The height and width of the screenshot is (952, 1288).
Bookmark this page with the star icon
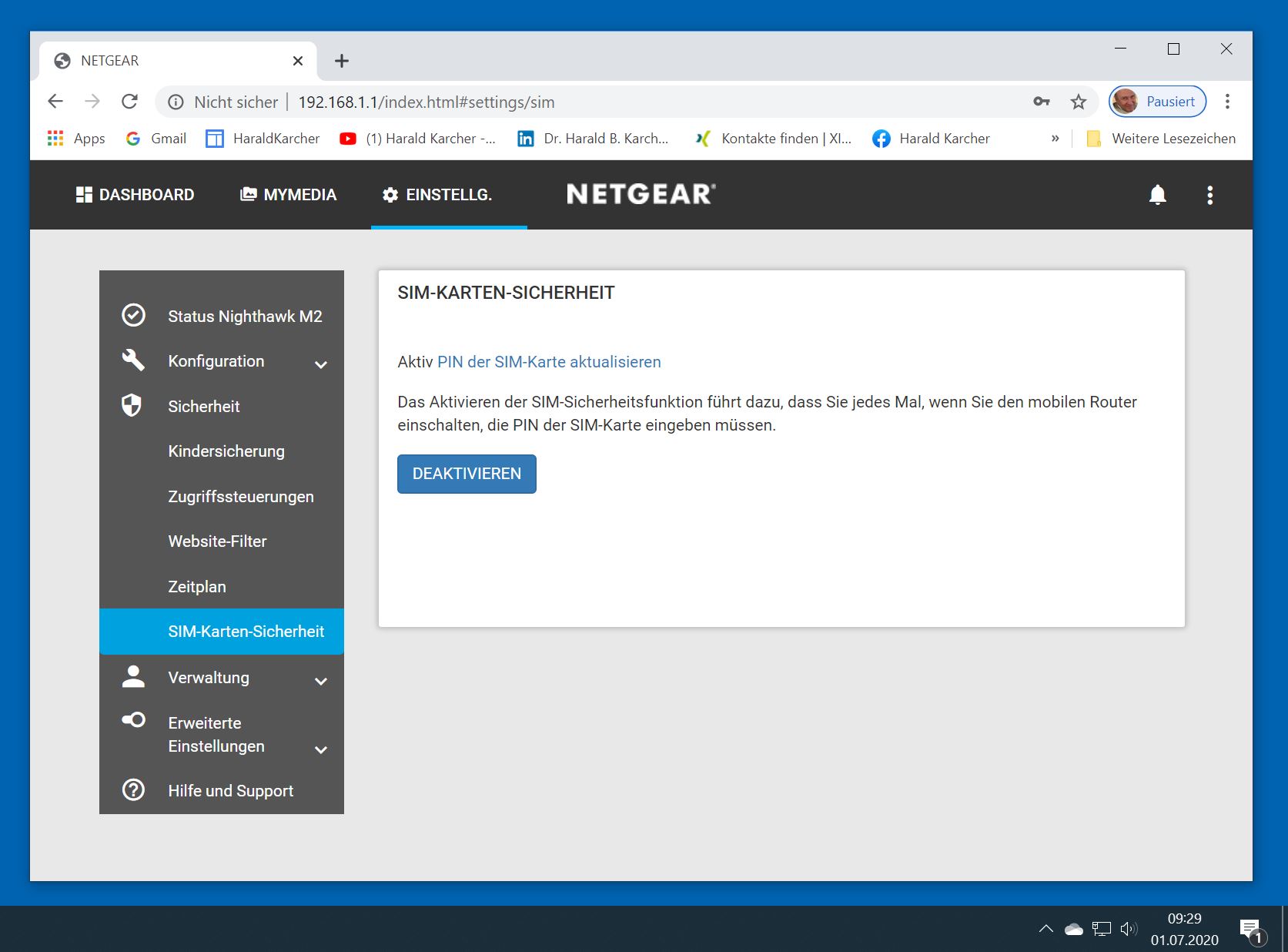click(x=1078, y=102)
